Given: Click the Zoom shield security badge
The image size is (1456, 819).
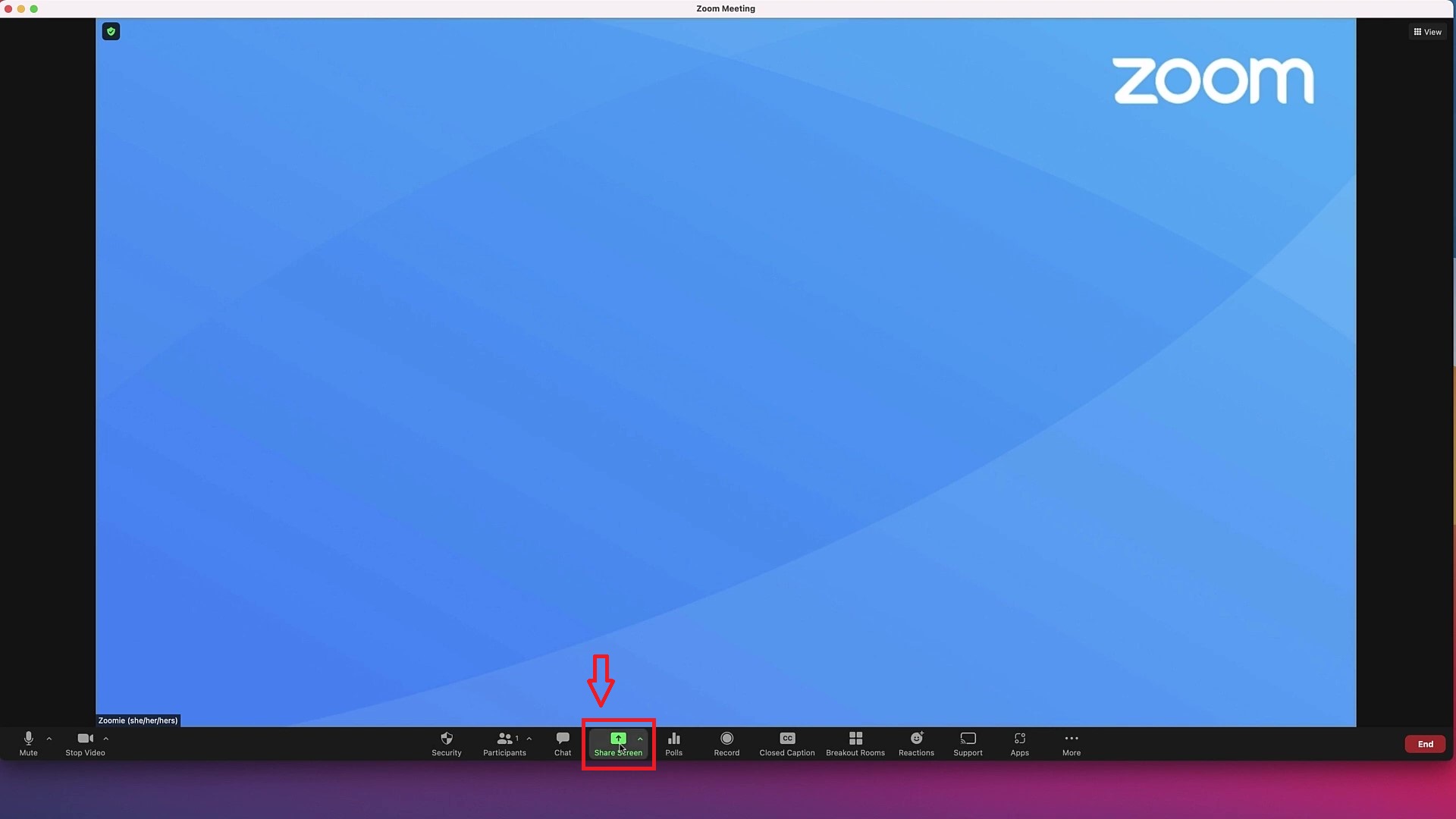Looking at the screenshot, I should 111,31.
